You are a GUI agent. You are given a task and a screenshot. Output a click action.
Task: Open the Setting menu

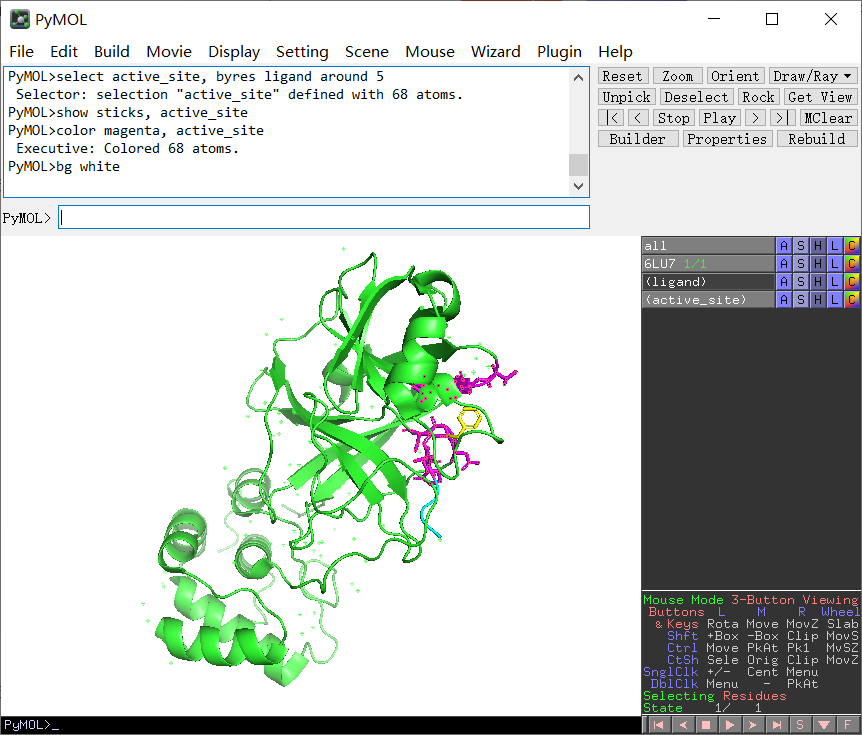coord(302,52)
